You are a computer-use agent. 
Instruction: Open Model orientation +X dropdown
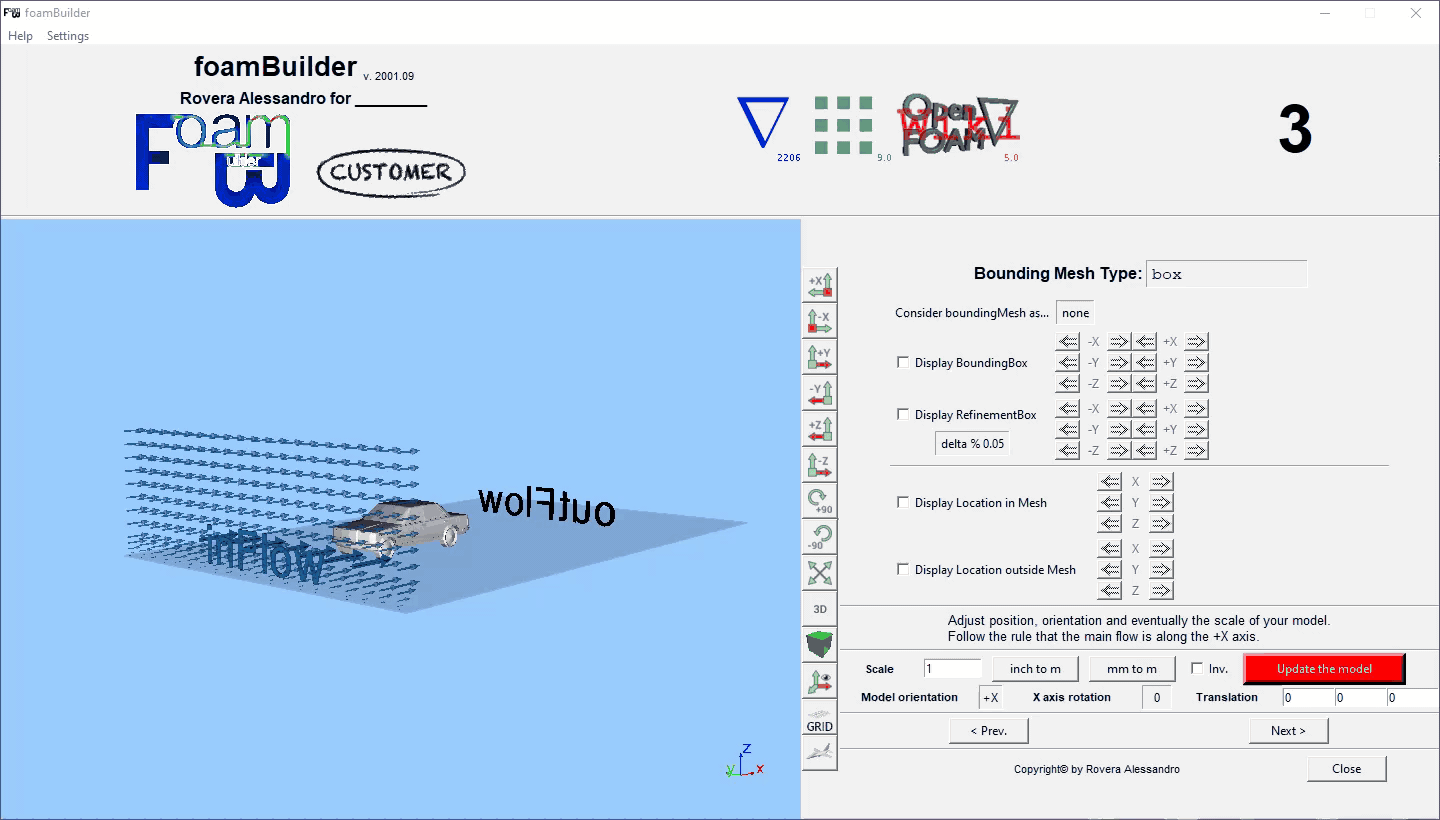click(990, 698)
